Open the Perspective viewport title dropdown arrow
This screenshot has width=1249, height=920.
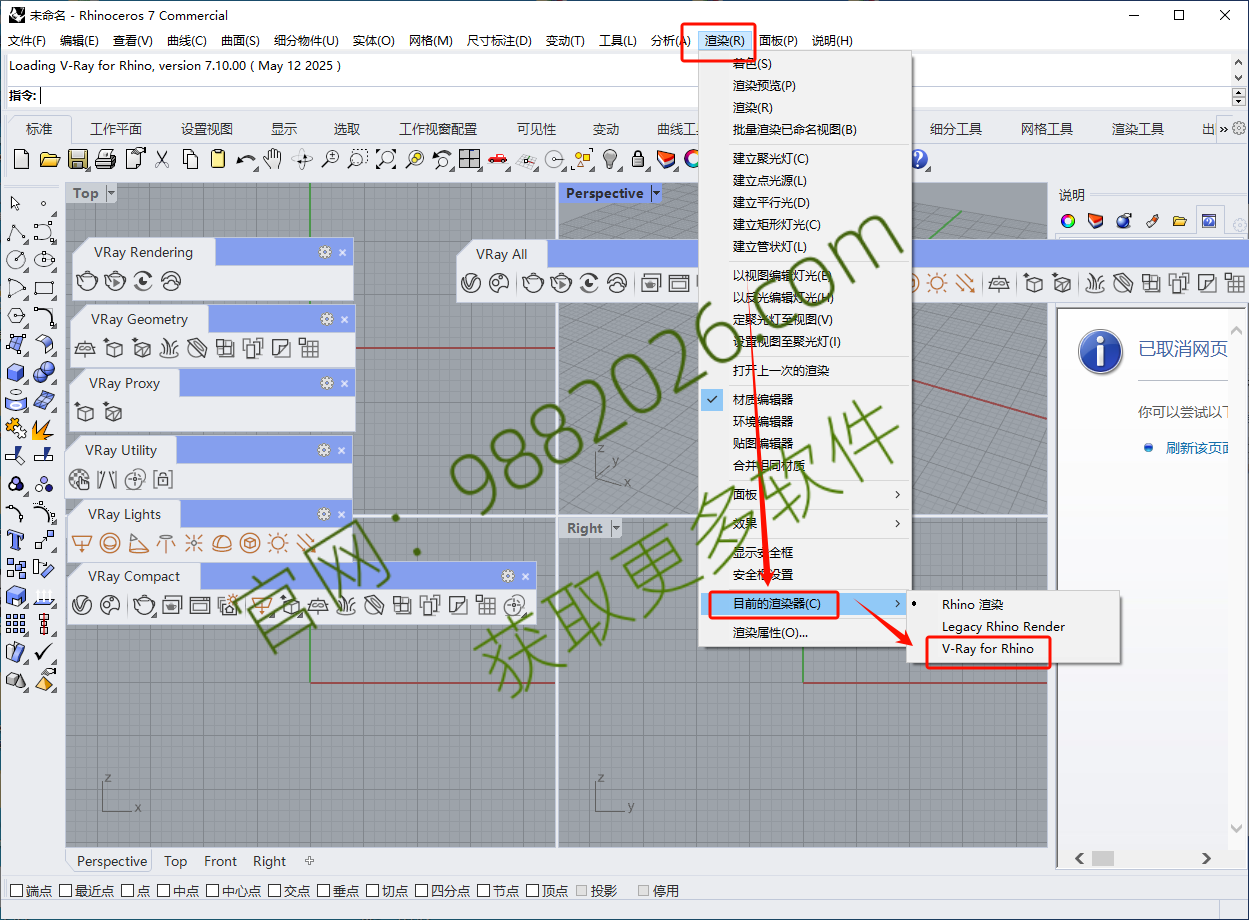[656, 193]
